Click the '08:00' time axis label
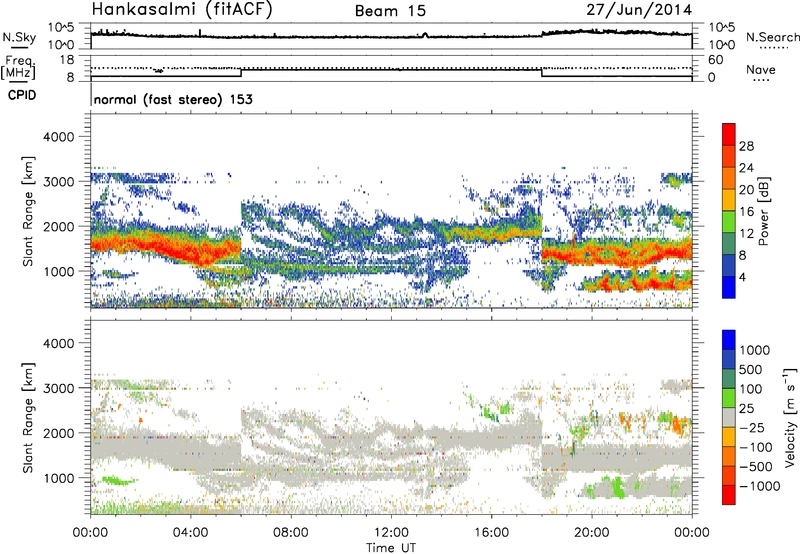The image size is (800, 554). coord(291,533)
